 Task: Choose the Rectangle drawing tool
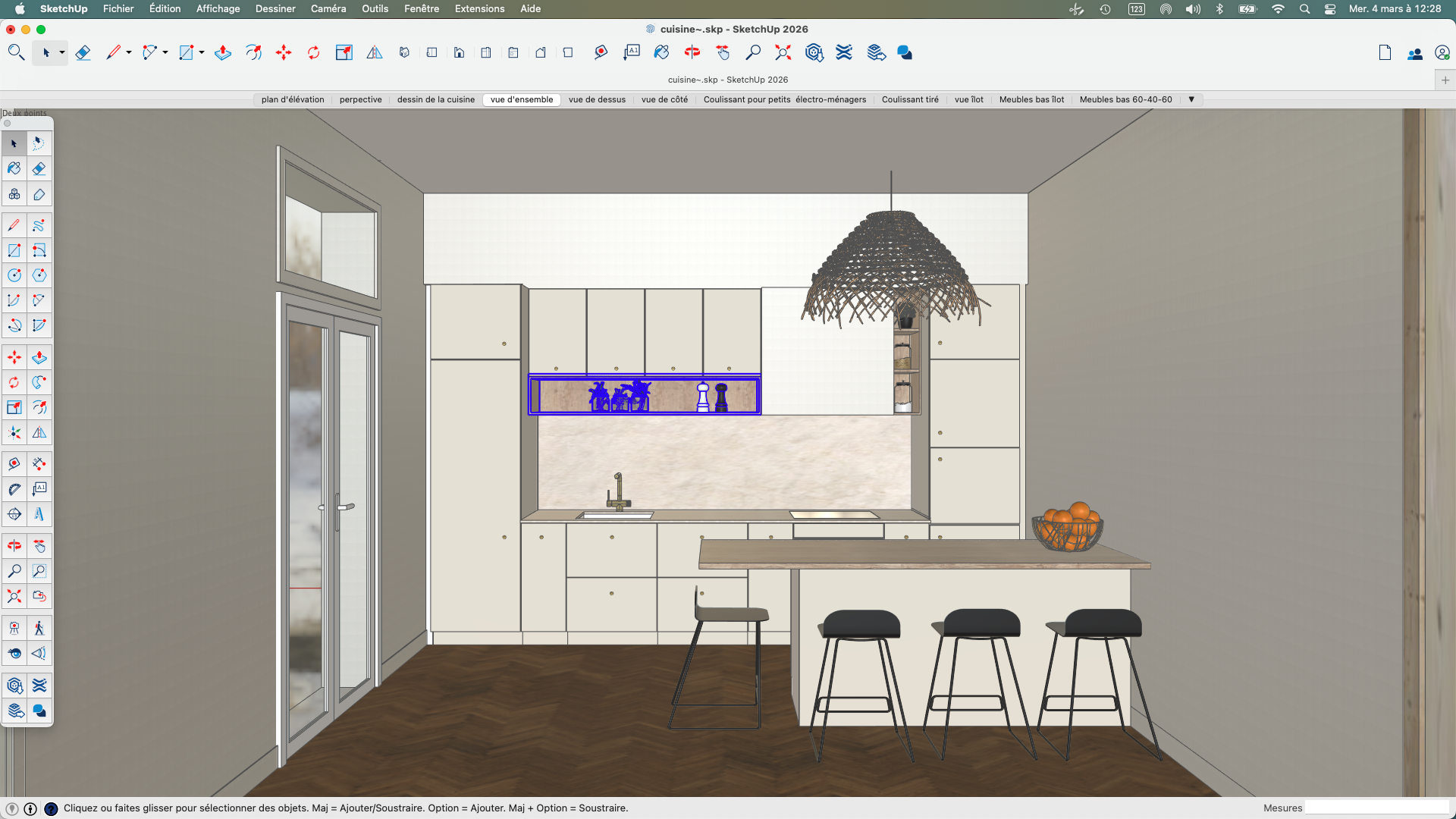point(187,52)
